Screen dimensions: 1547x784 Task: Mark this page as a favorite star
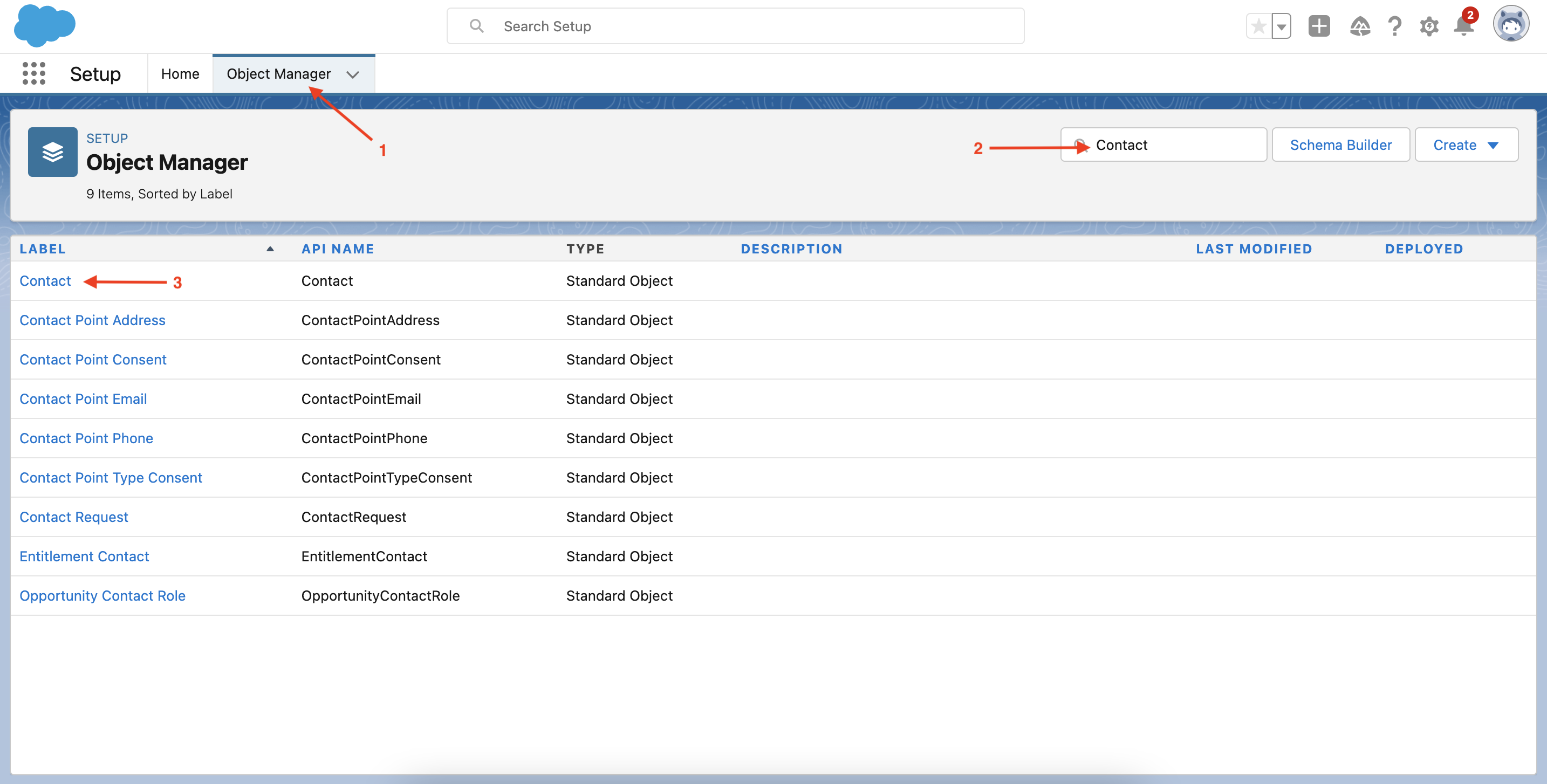1259,26
